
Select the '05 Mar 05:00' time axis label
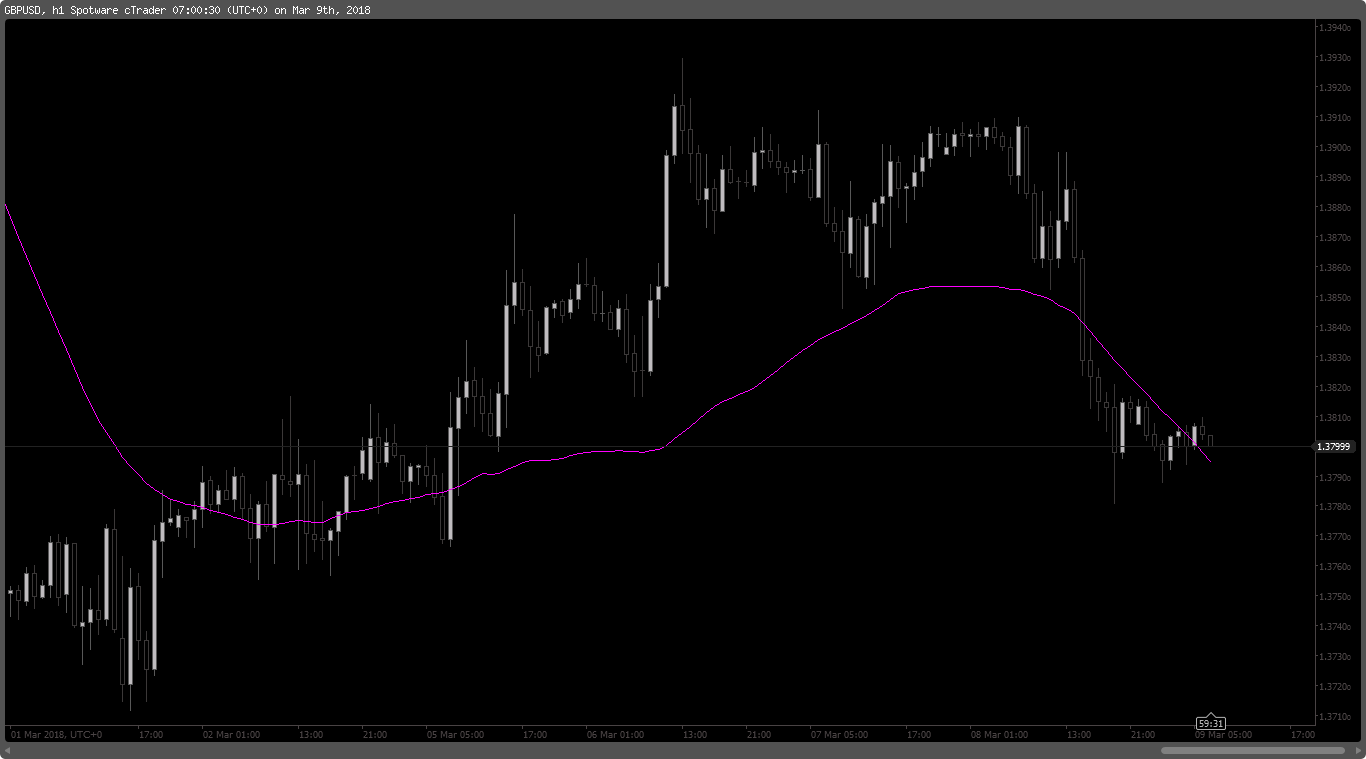click(x=456, y=735)
